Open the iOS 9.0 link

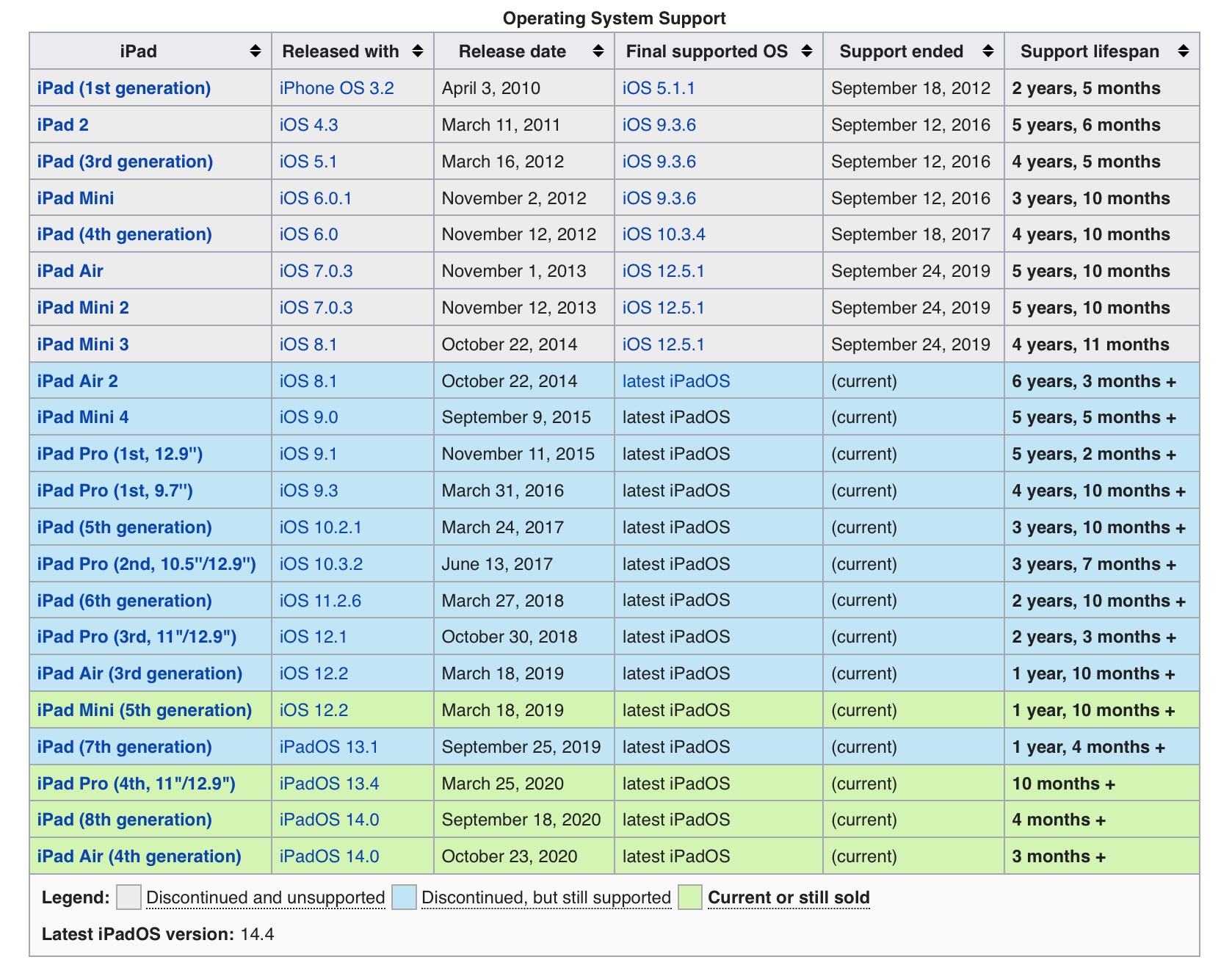(x=309, y=417)
